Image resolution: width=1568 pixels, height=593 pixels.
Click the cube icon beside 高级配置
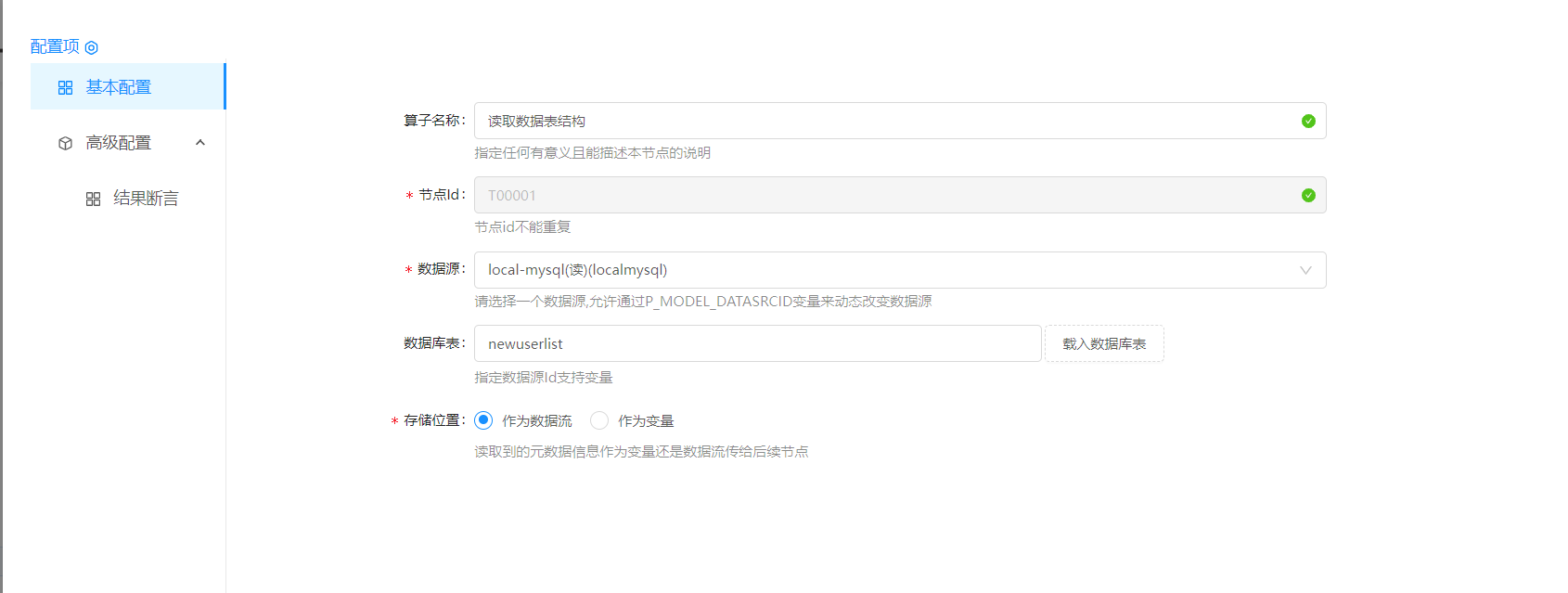(x=65, y=143)
